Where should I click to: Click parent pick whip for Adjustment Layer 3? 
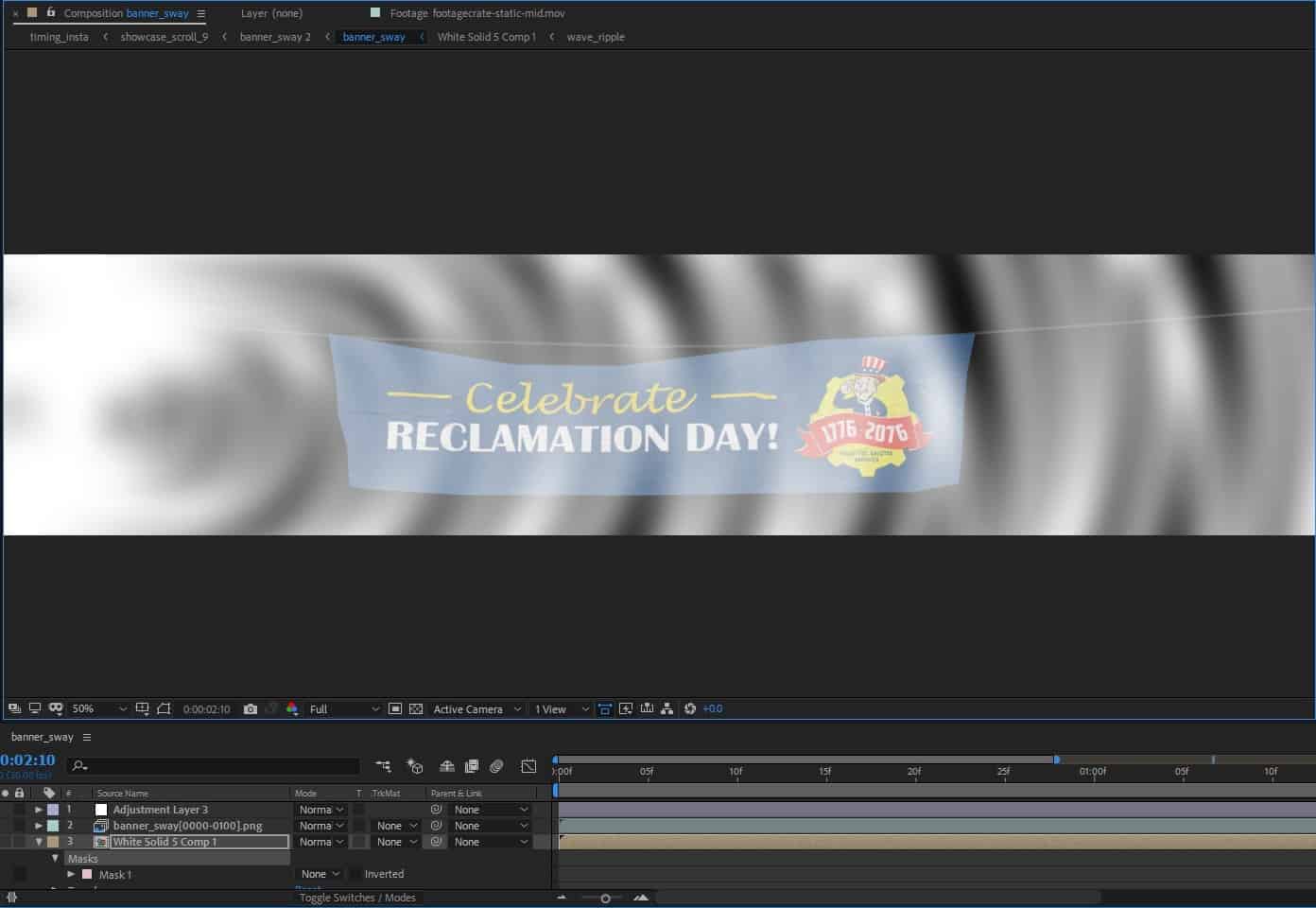point(436,810)
